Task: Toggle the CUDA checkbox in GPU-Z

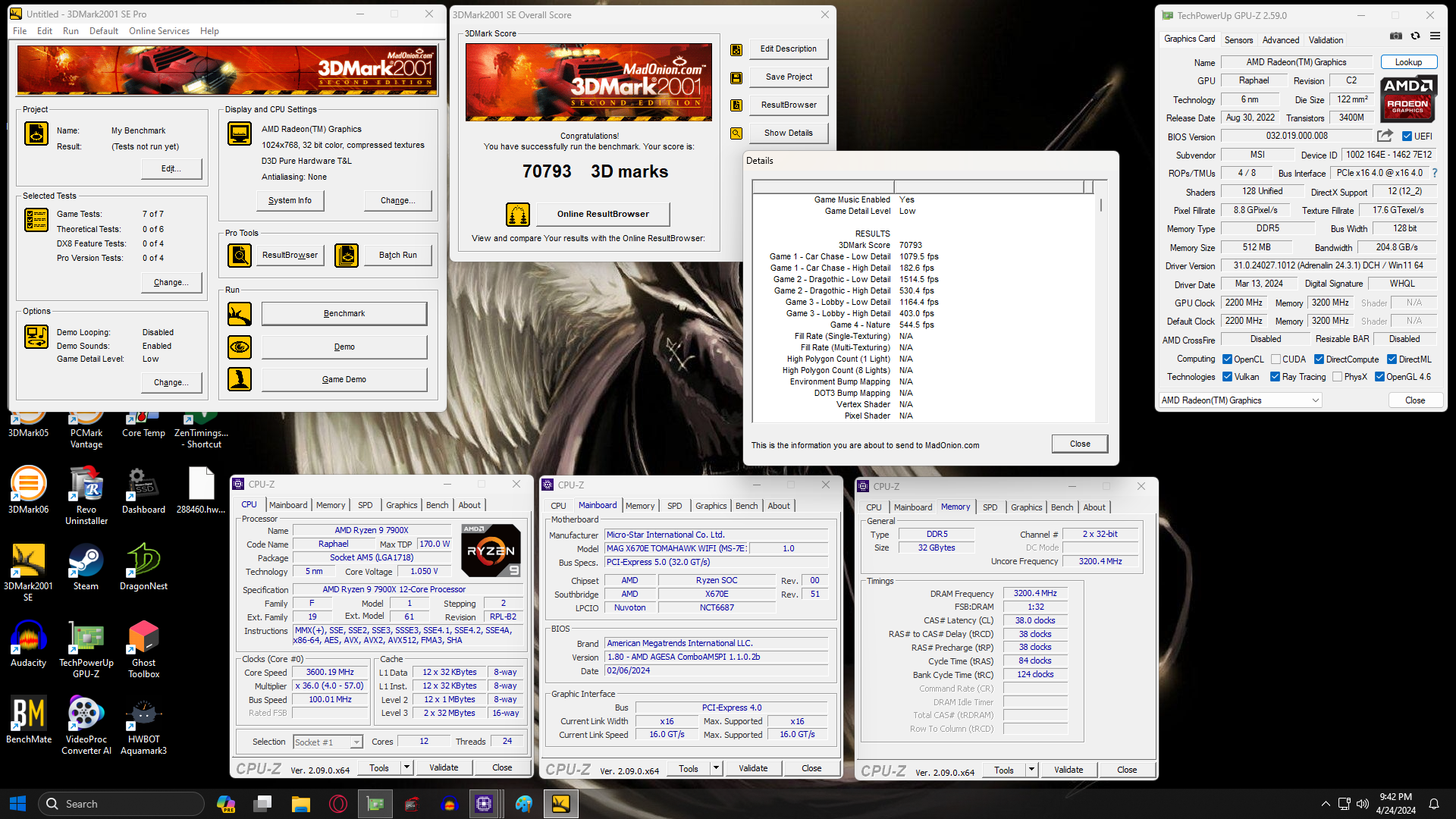Action: click(1276, 359)
